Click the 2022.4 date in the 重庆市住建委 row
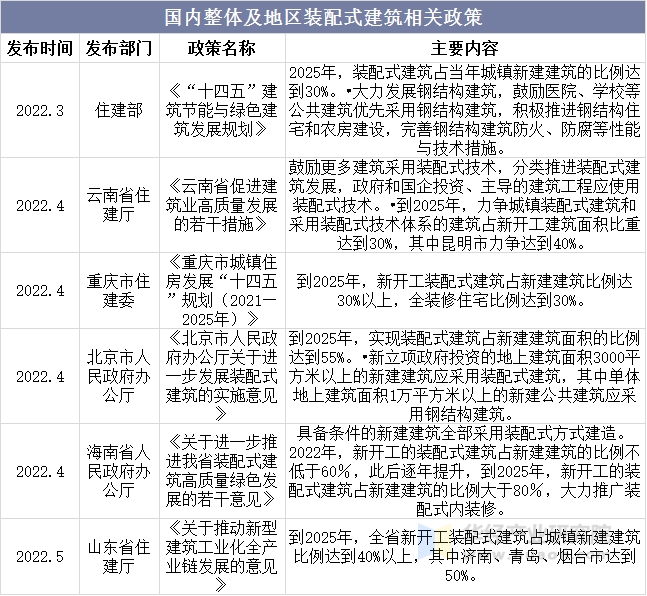Screen dimensions: 647x596 (40, 291)
